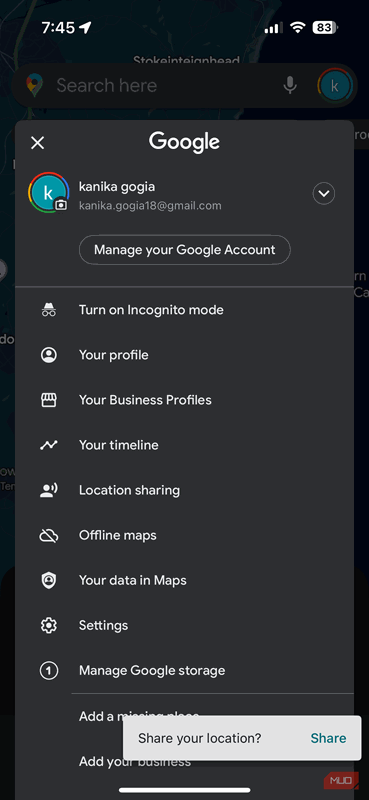Tap the Business Profiles storefront icon
The image size is (369, 800).
(49, 400)
